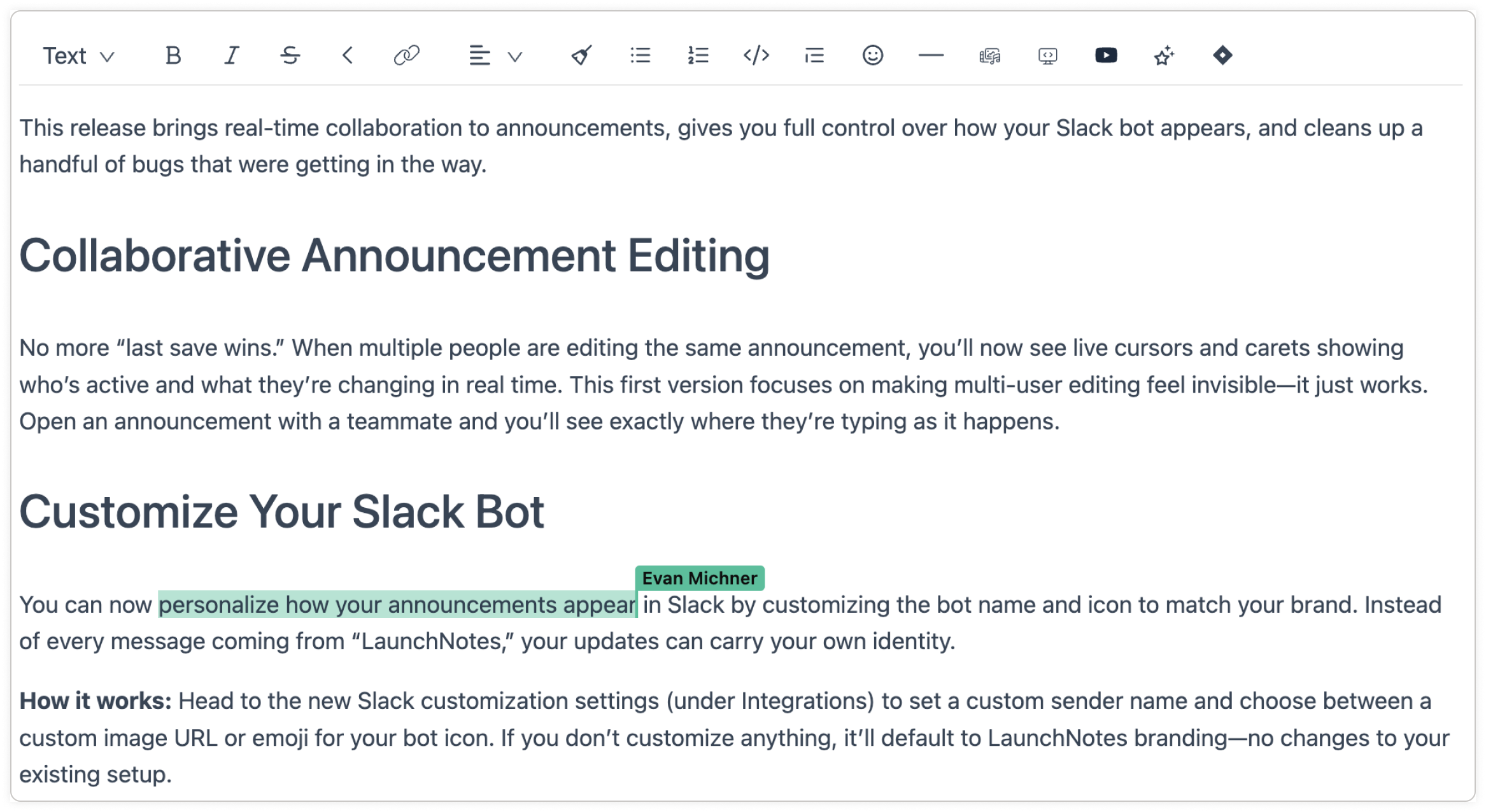The width and height of the screenshot is (1486, 812).
Task: Click the embed code monitor icon
Action: point(1047,56)
